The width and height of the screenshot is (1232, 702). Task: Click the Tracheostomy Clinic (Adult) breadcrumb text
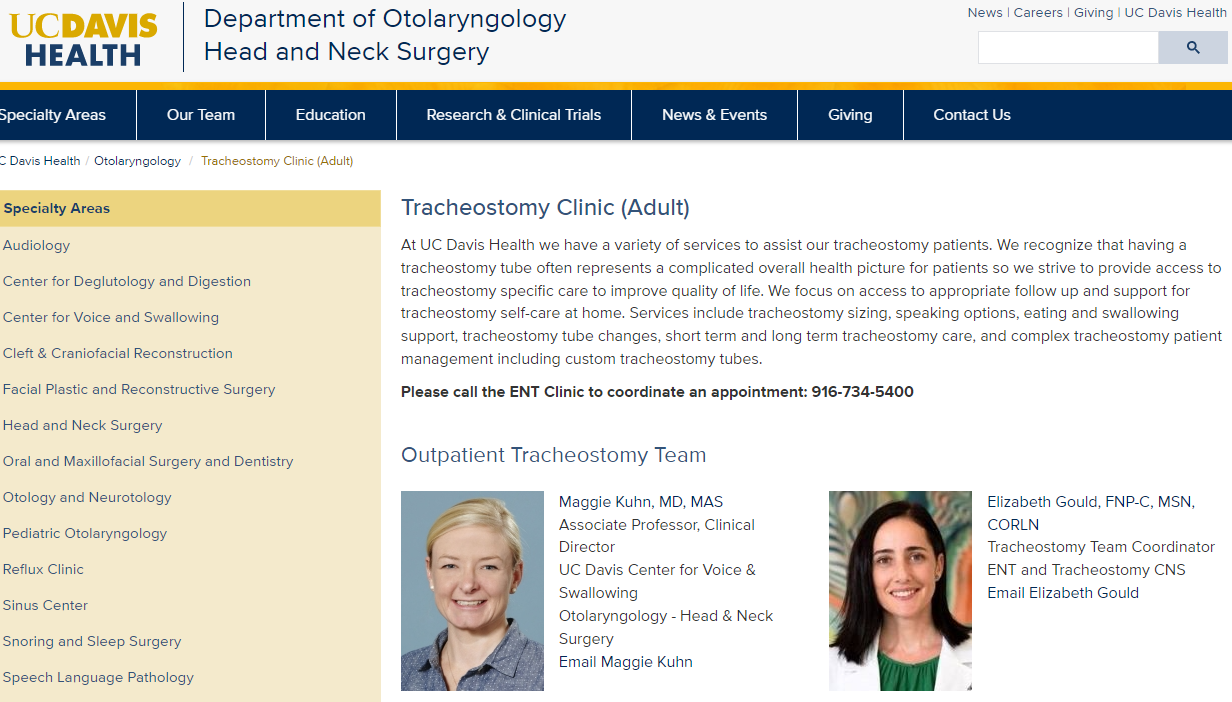[277, 161]
